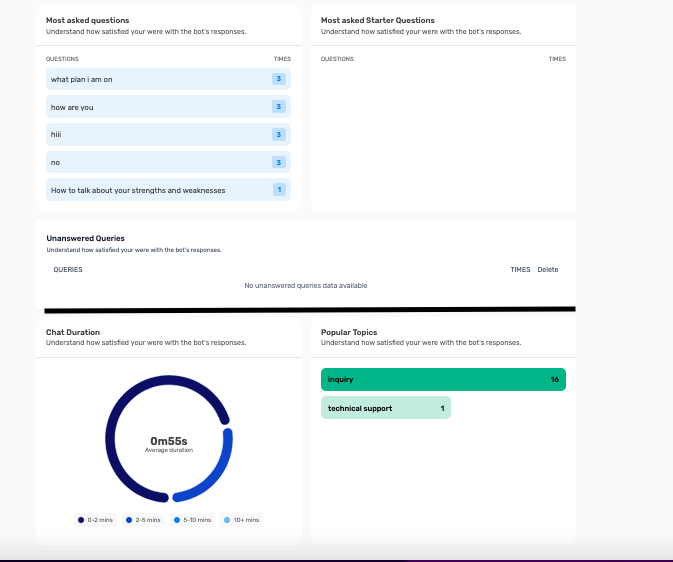Click the QUERIES column header
673x562 pixels.
click(x=68, y=270)
